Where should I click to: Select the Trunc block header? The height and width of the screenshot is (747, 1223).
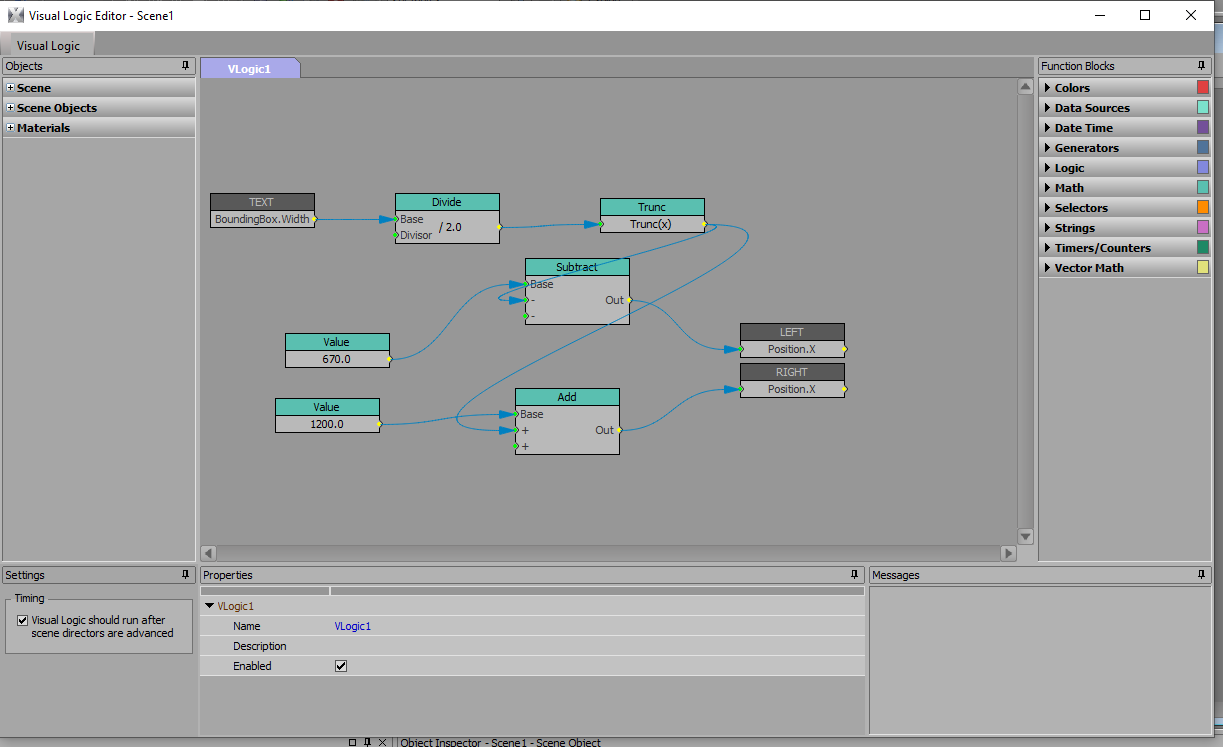tap(652, 207)
